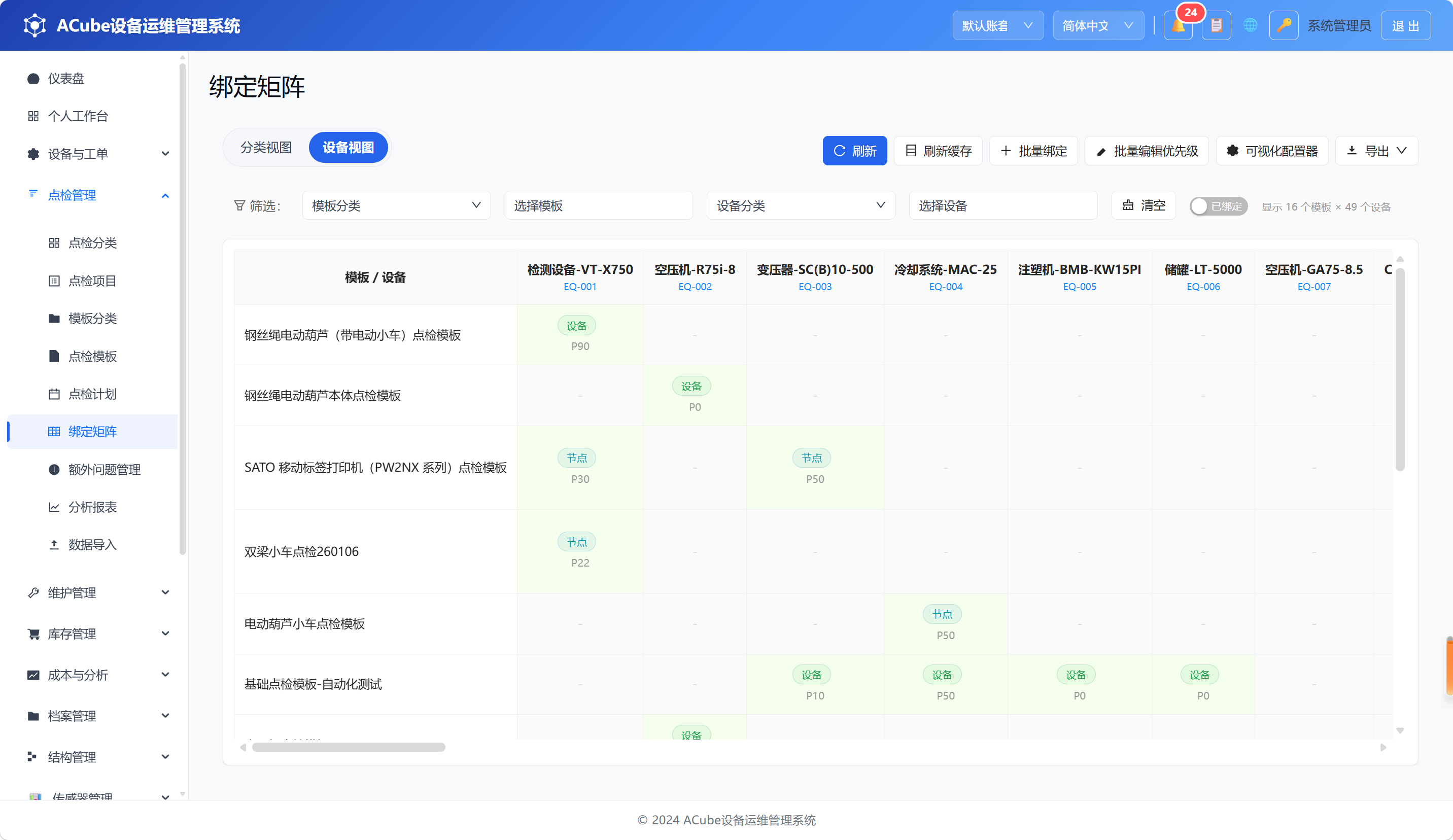Viewport: 1453px width, 840px height.
Task: Open the 可视化配置器 button
Action: click(1272, 151)
